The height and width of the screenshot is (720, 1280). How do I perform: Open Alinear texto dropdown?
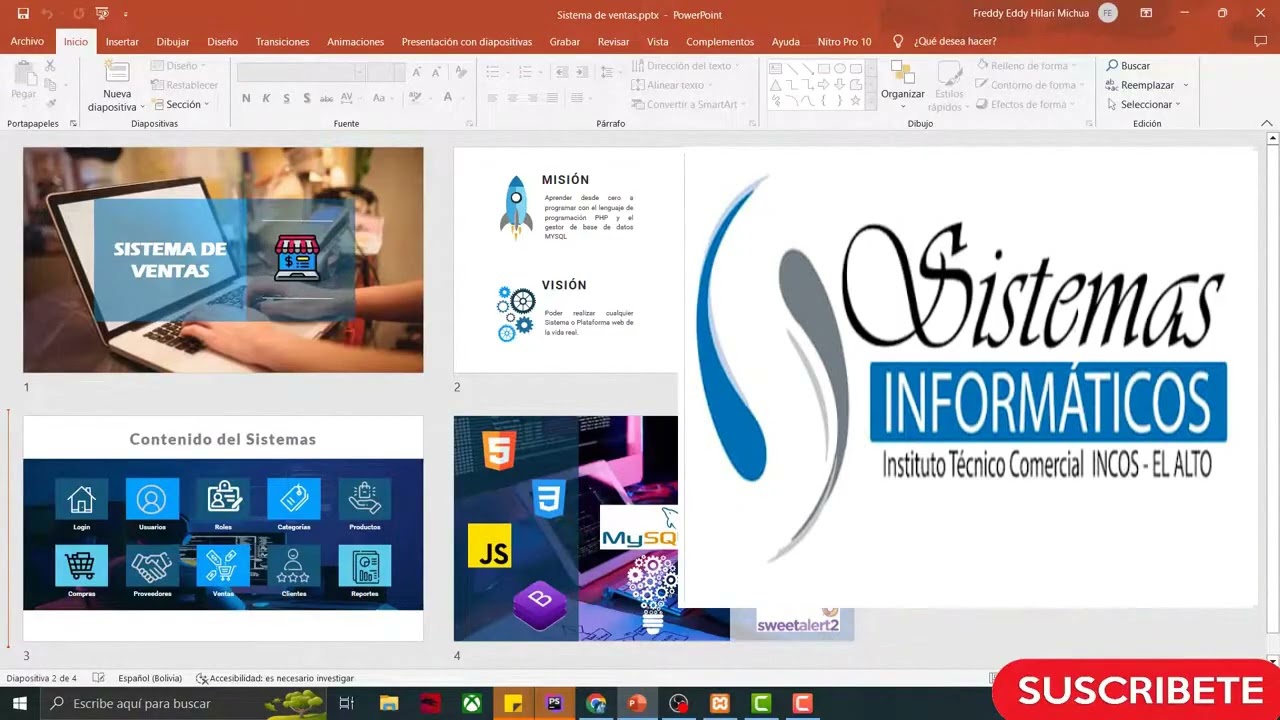(x=672, y=85)
